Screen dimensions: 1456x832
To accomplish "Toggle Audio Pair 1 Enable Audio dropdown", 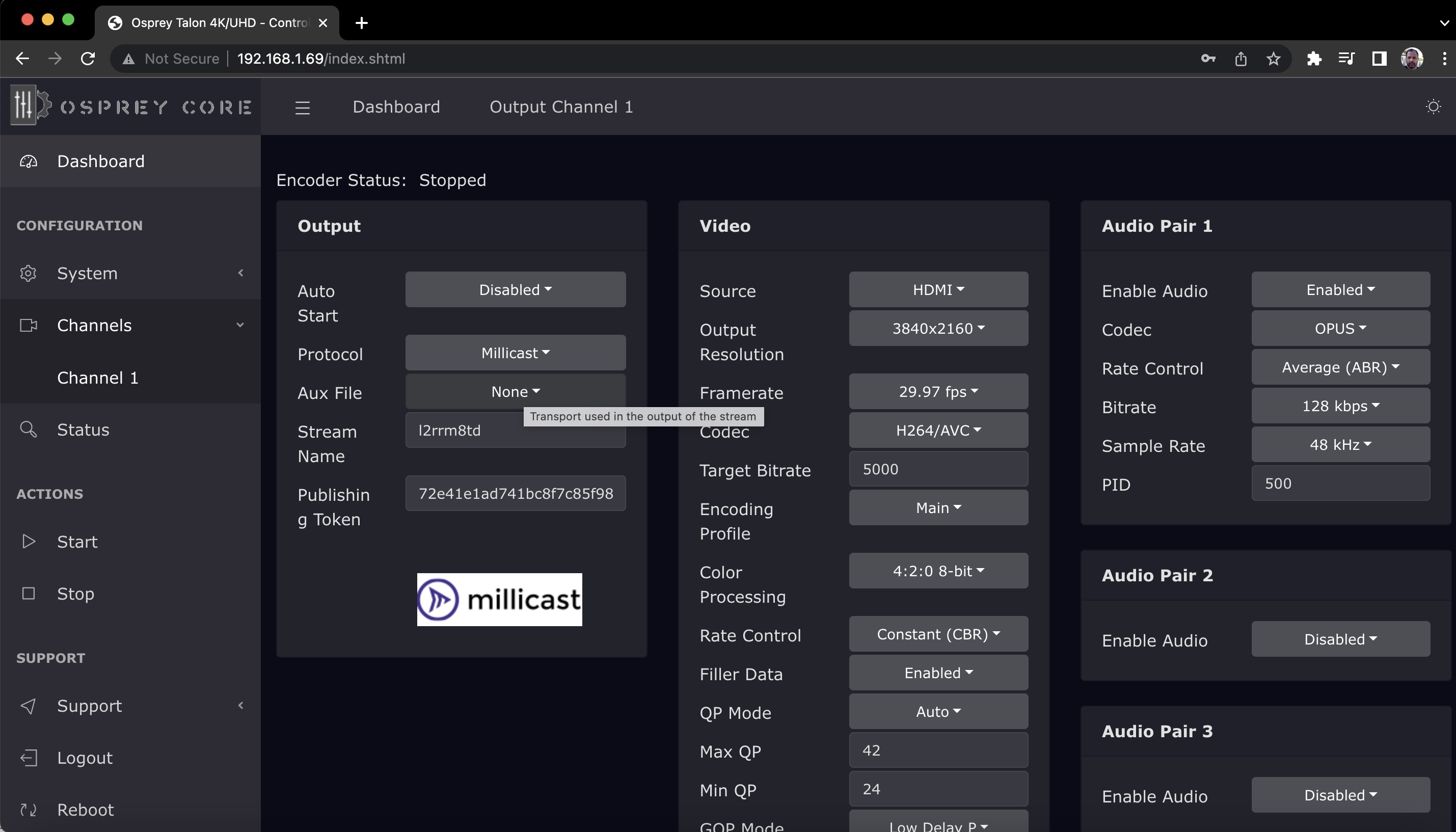I will coord(1340,290).
